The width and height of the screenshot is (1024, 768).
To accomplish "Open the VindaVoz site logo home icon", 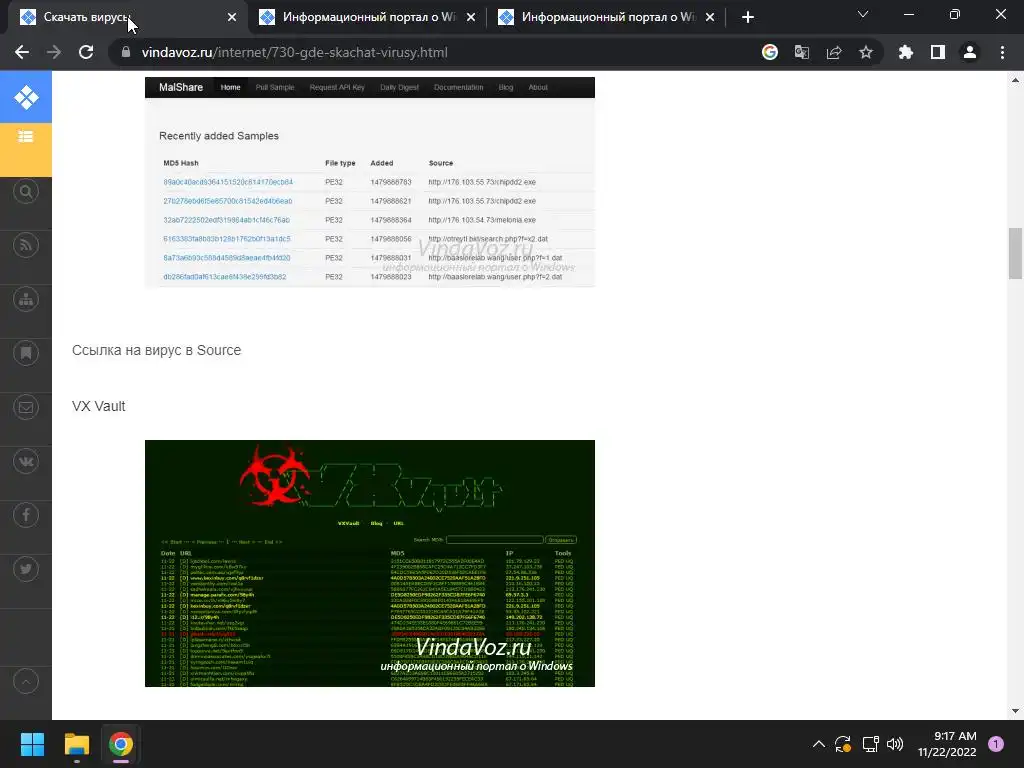I will point(26,97).
